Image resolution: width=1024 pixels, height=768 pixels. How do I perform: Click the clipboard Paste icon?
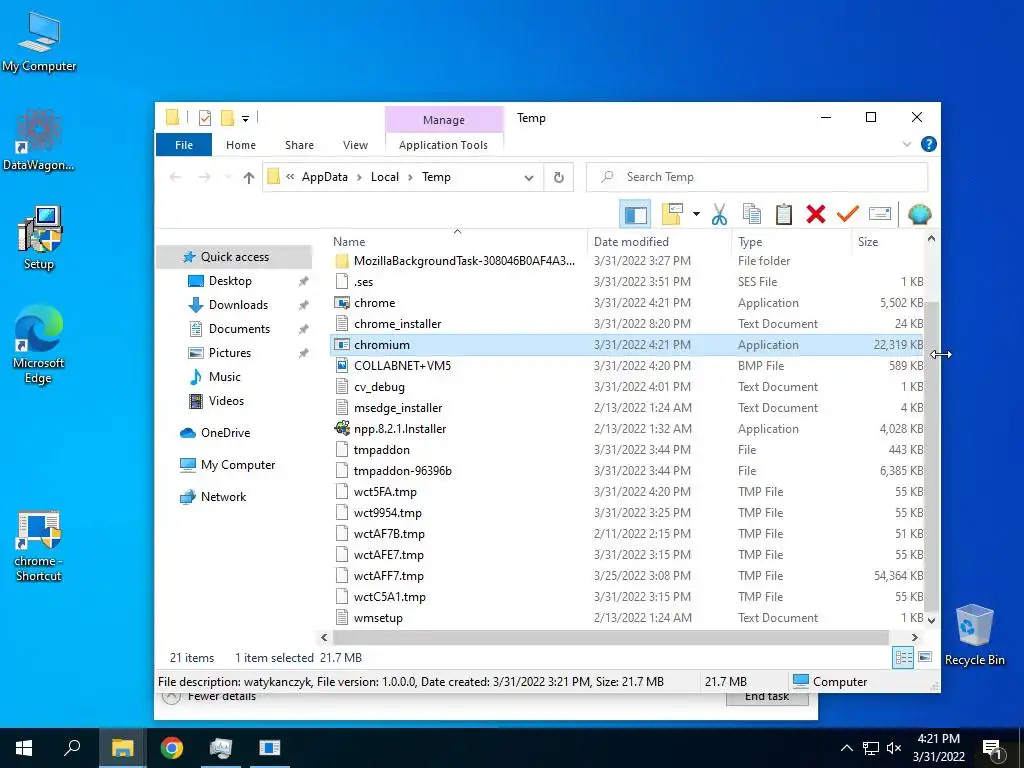pos(784,214)
